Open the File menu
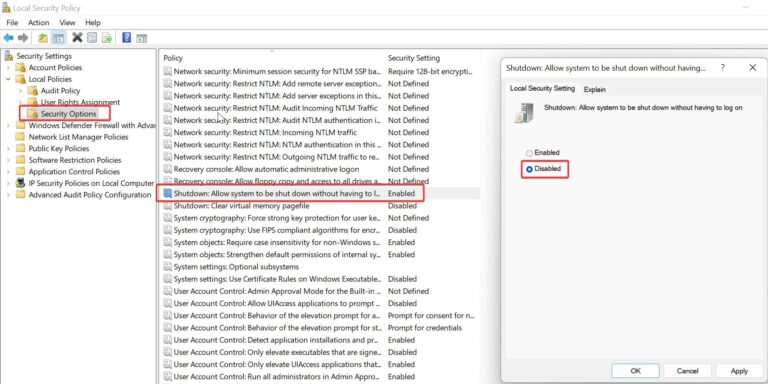 [x=12, y=23]
